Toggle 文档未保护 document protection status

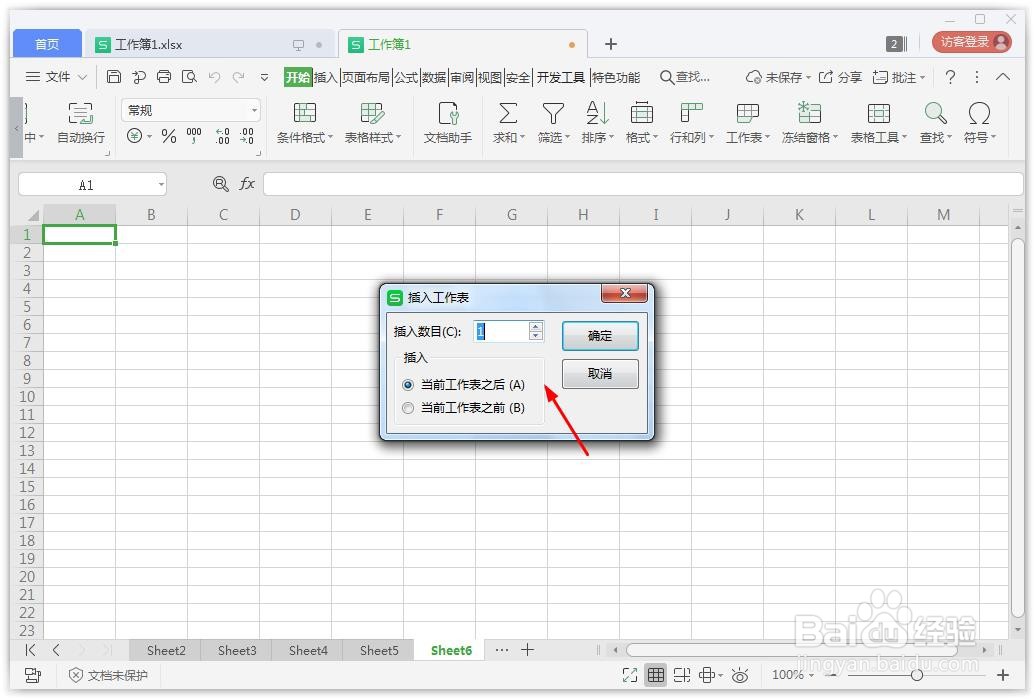click(x=107, y=675)
